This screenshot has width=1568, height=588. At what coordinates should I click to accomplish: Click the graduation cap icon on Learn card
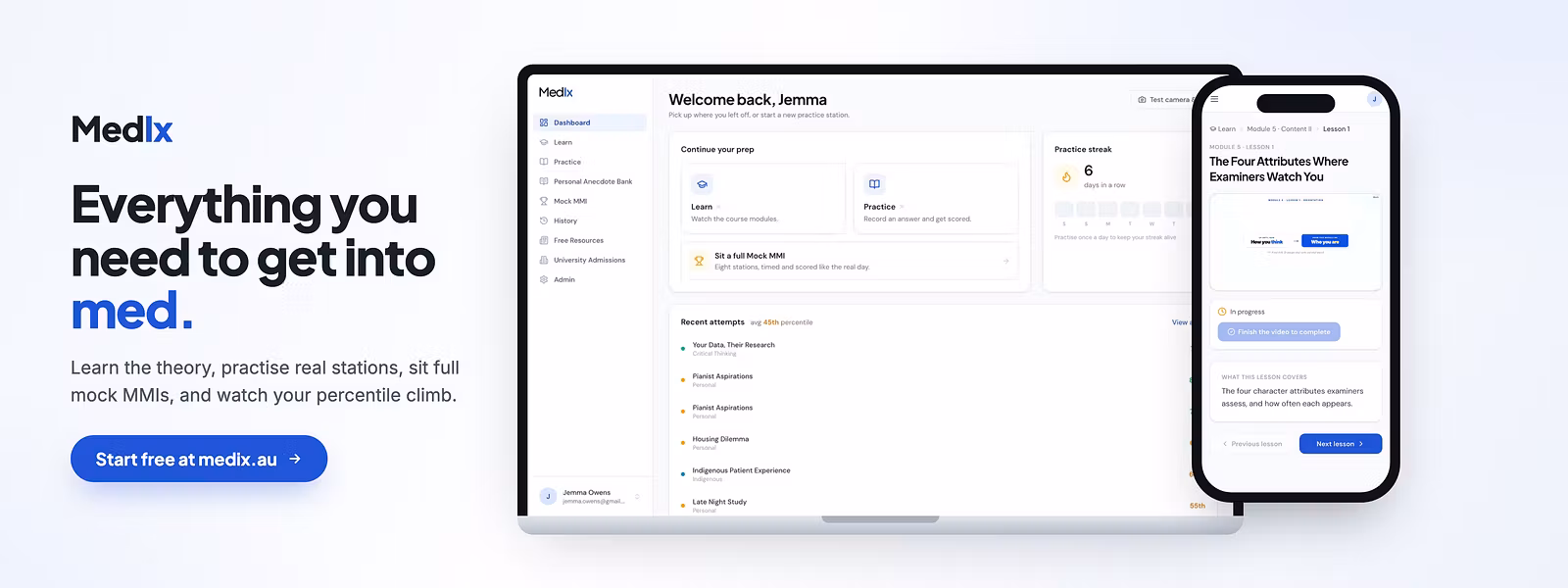[702, 184]
